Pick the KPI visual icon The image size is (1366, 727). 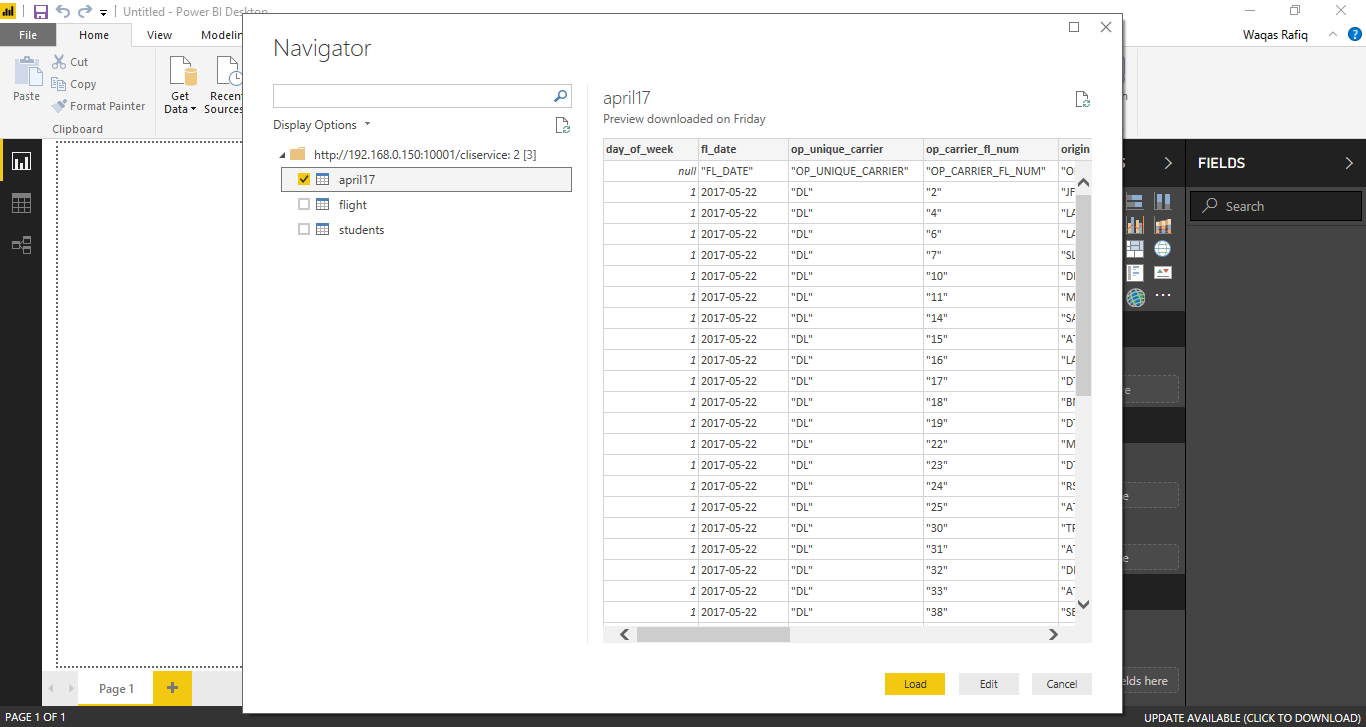[1163, 273]
